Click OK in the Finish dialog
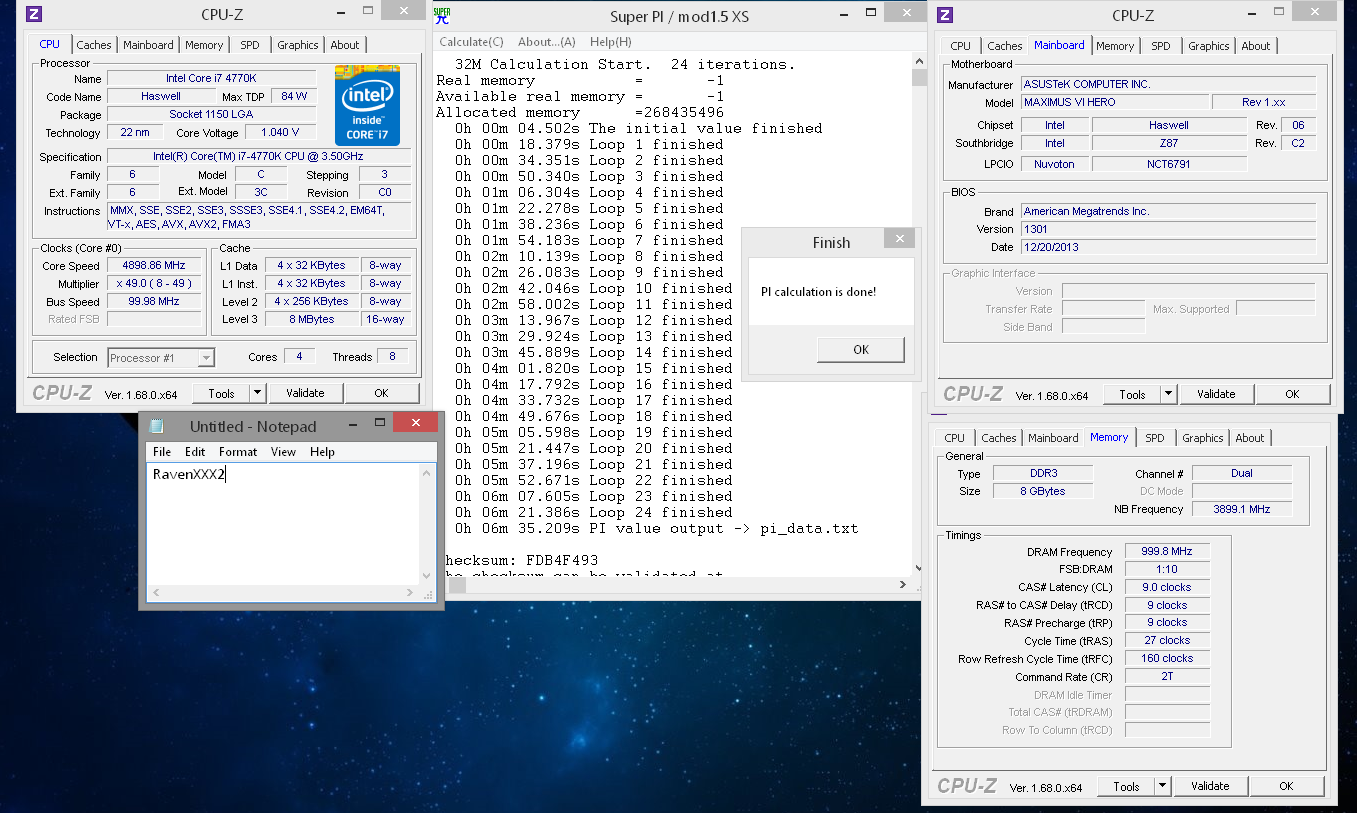The image size is (1357, 813). pyautogui.click(x=861, y=349)
